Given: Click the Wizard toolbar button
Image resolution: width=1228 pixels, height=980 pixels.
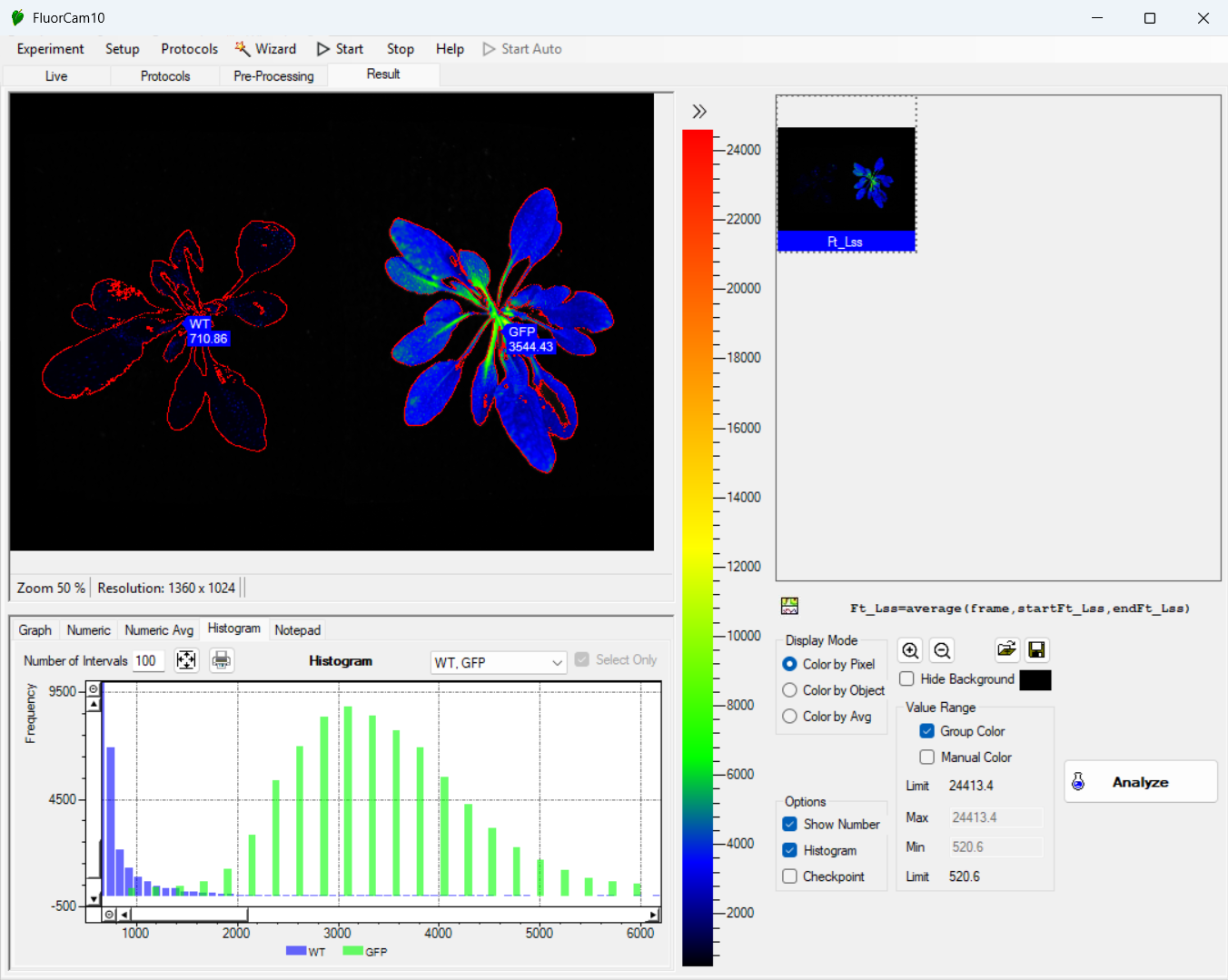Looking at the screenshot, I should [x=266, y=49].
